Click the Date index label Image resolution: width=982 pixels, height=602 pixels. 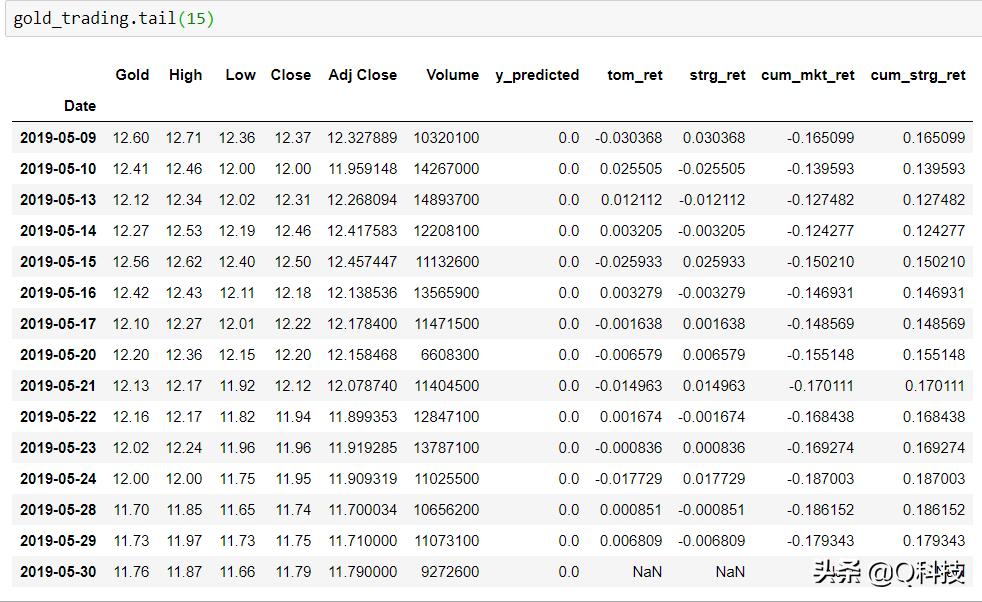(x=80, y=106)
